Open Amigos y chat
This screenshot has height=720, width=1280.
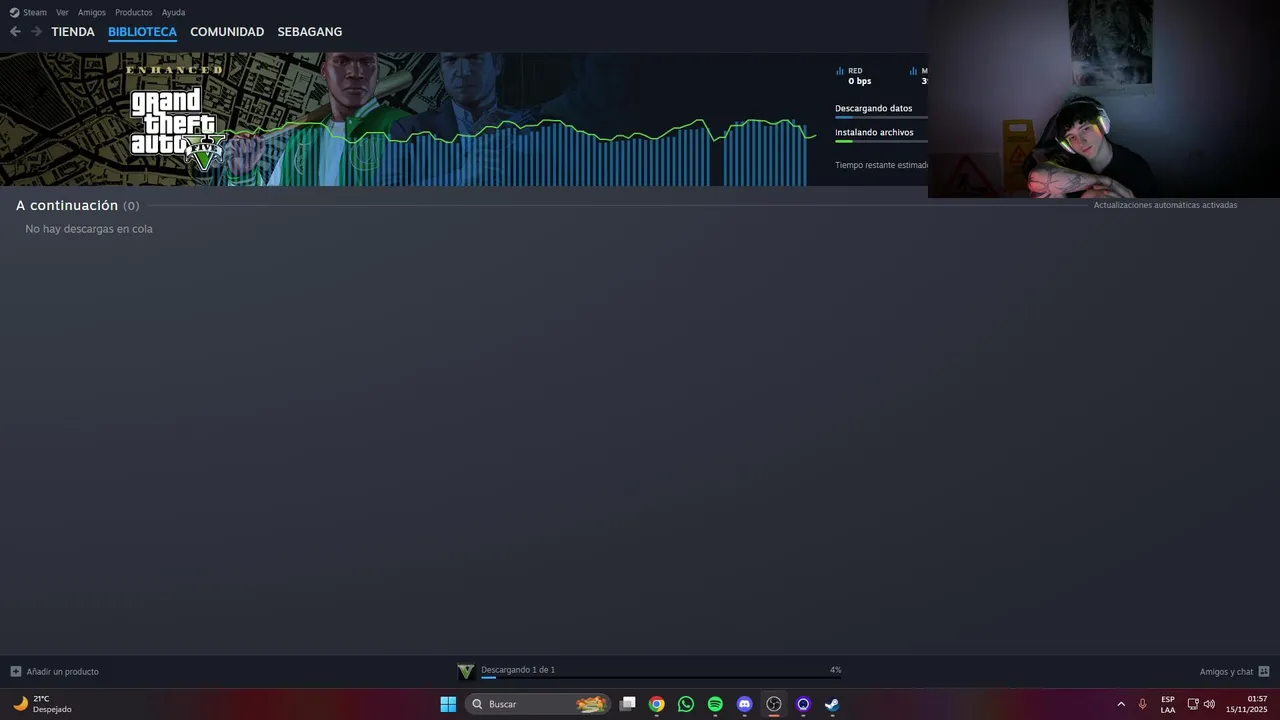1226,672
